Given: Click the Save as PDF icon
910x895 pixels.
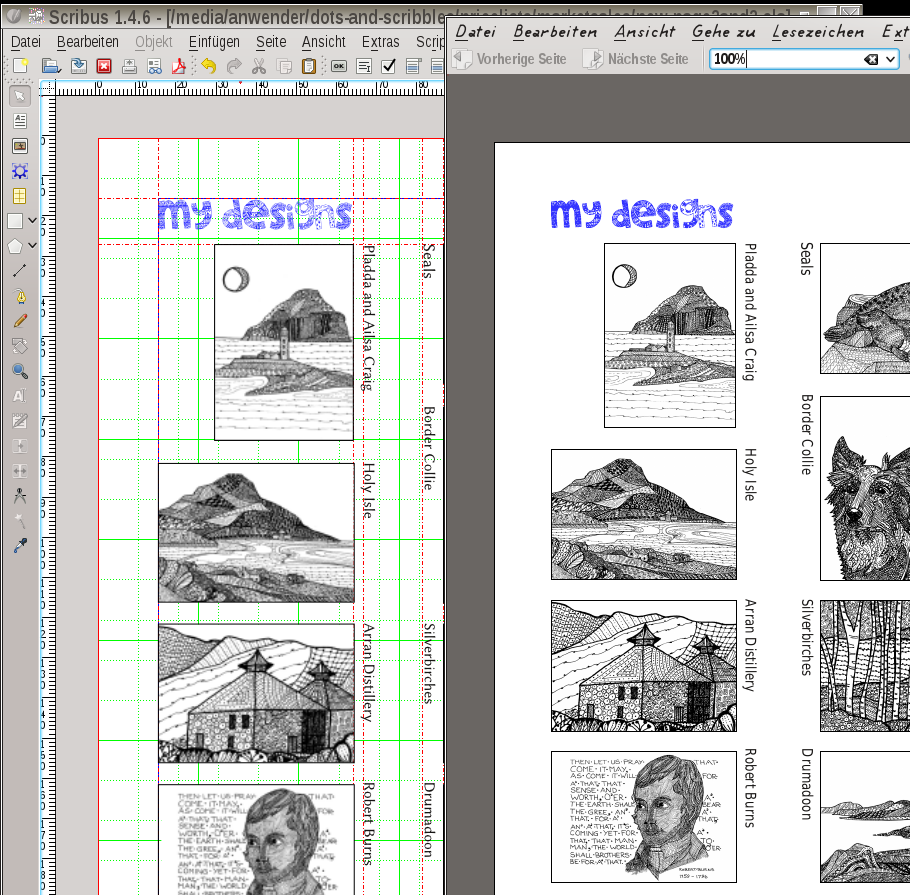Looking at the screenshot, I should 180,67.
